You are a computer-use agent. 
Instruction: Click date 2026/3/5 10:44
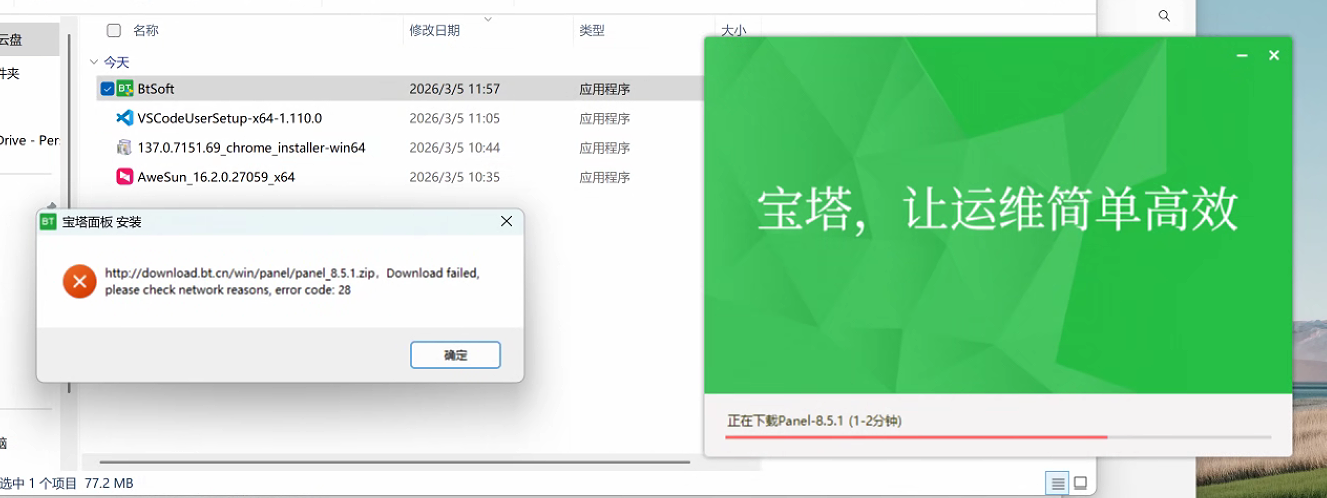pos(455,147)
